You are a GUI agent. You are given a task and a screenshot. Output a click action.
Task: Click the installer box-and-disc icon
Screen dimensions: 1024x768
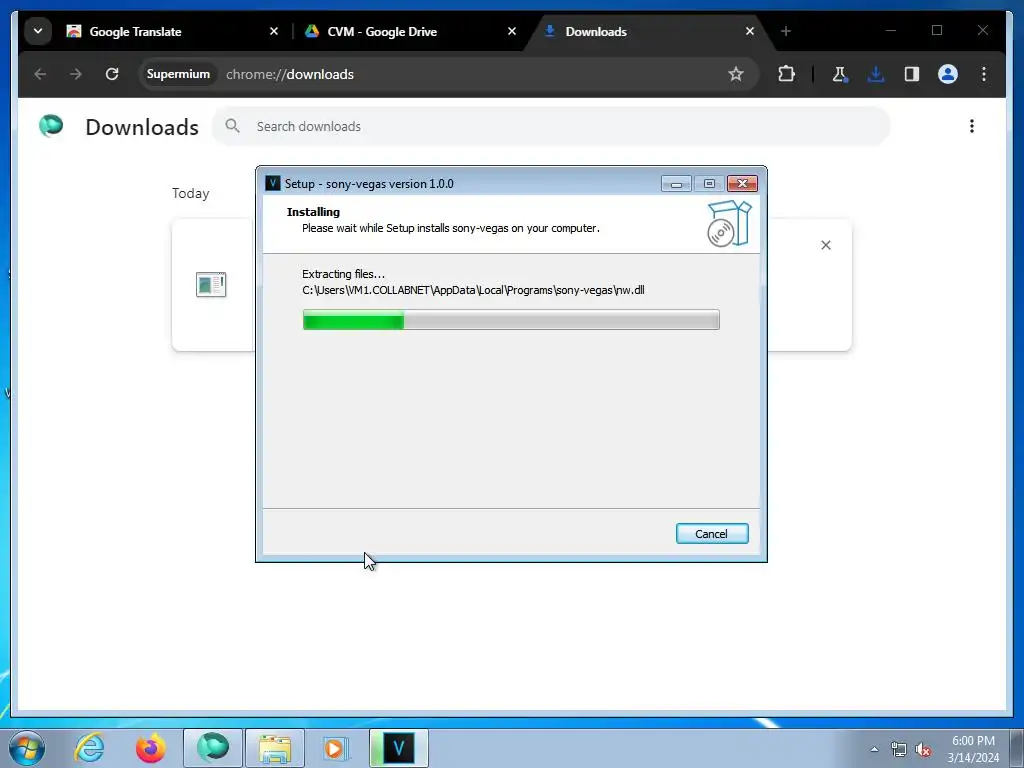729,223
